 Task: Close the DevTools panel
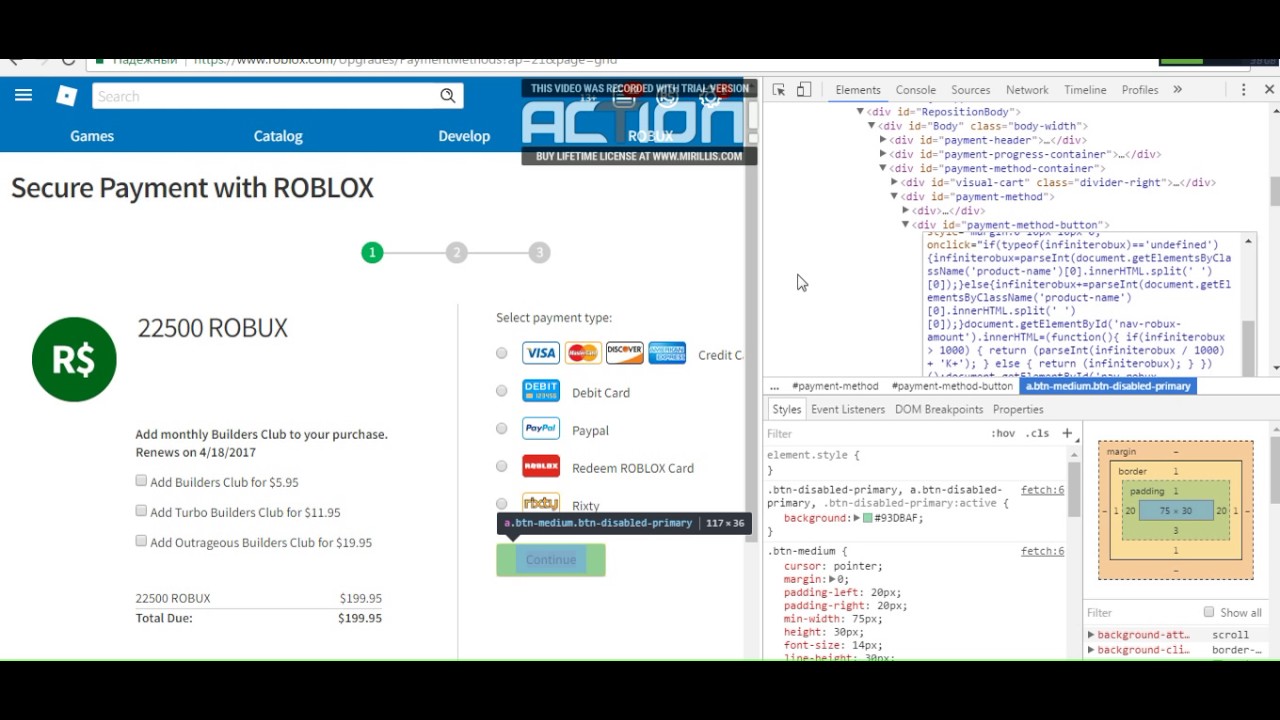pyautogui.click(x=1269, y=89)
